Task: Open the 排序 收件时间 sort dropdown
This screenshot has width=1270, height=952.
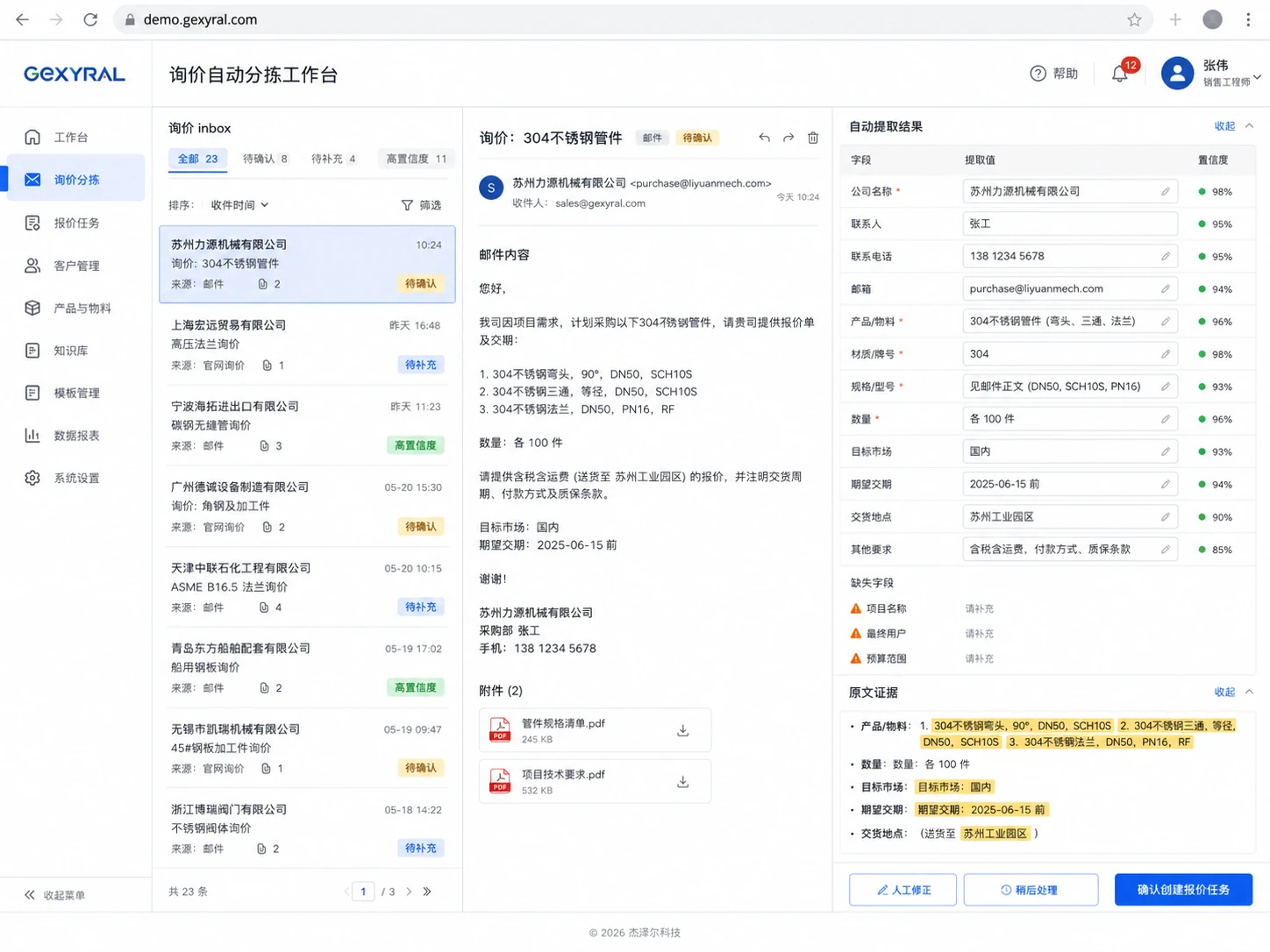Action: click(239, 205)
